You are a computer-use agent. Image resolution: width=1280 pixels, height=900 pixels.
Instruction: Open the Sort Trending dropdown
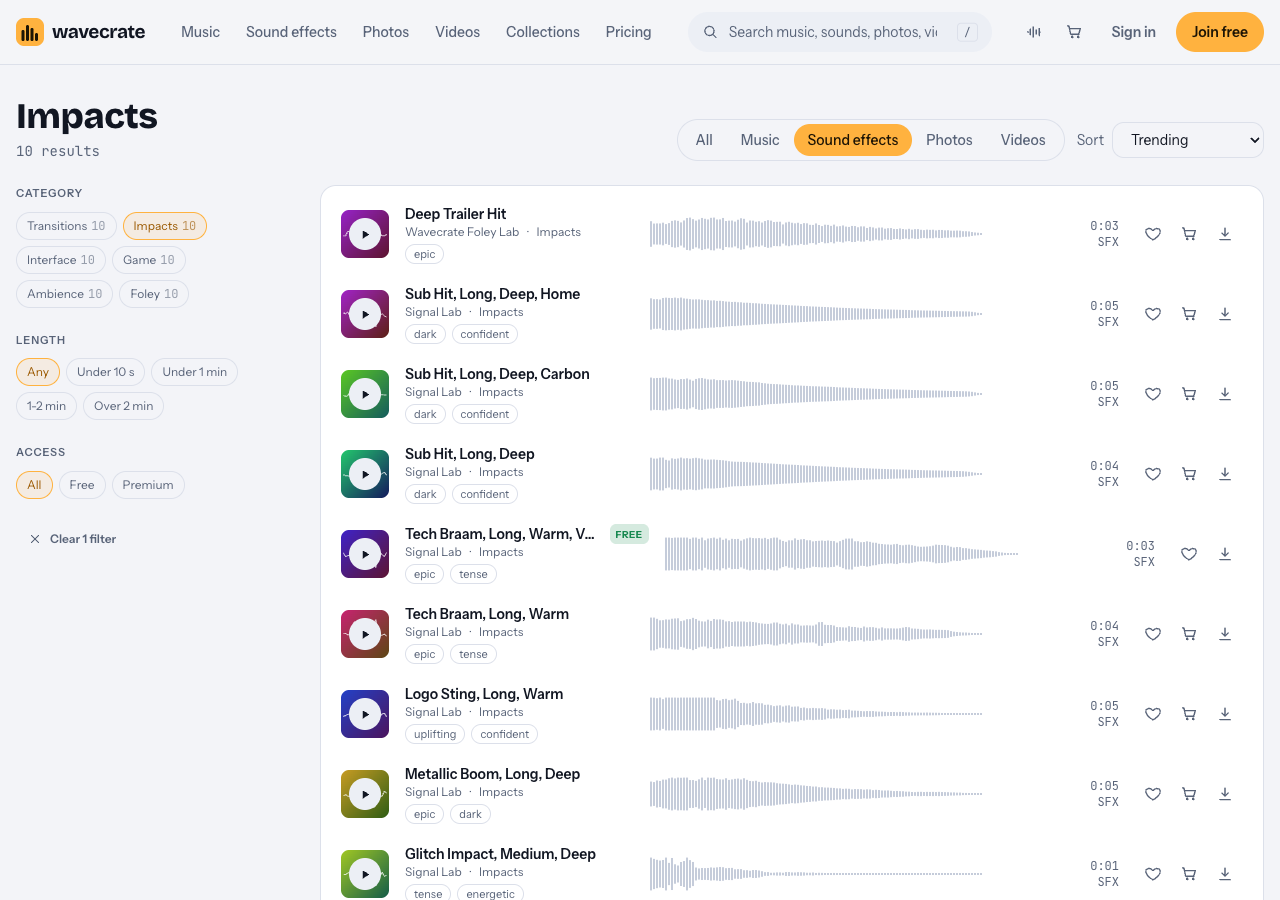[1188, 140]
